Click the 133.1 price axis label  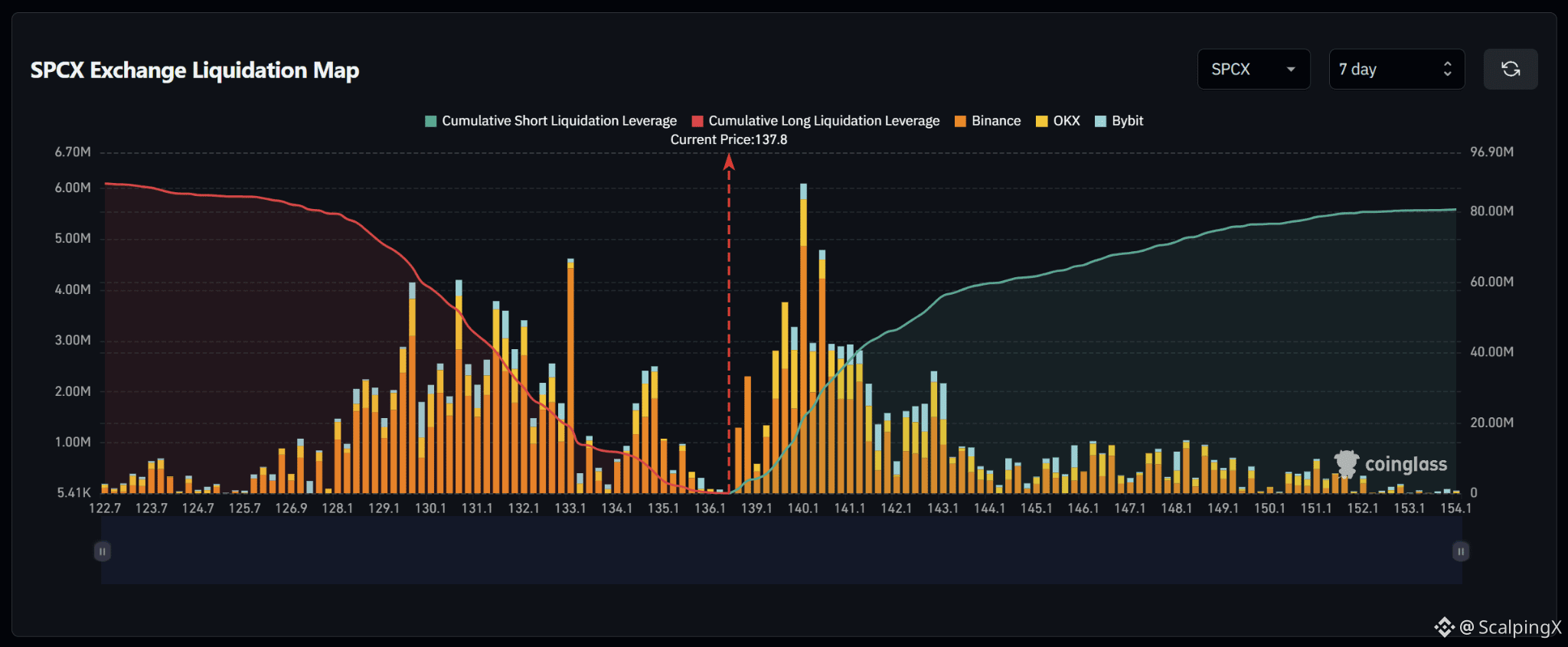click(570, 508)
